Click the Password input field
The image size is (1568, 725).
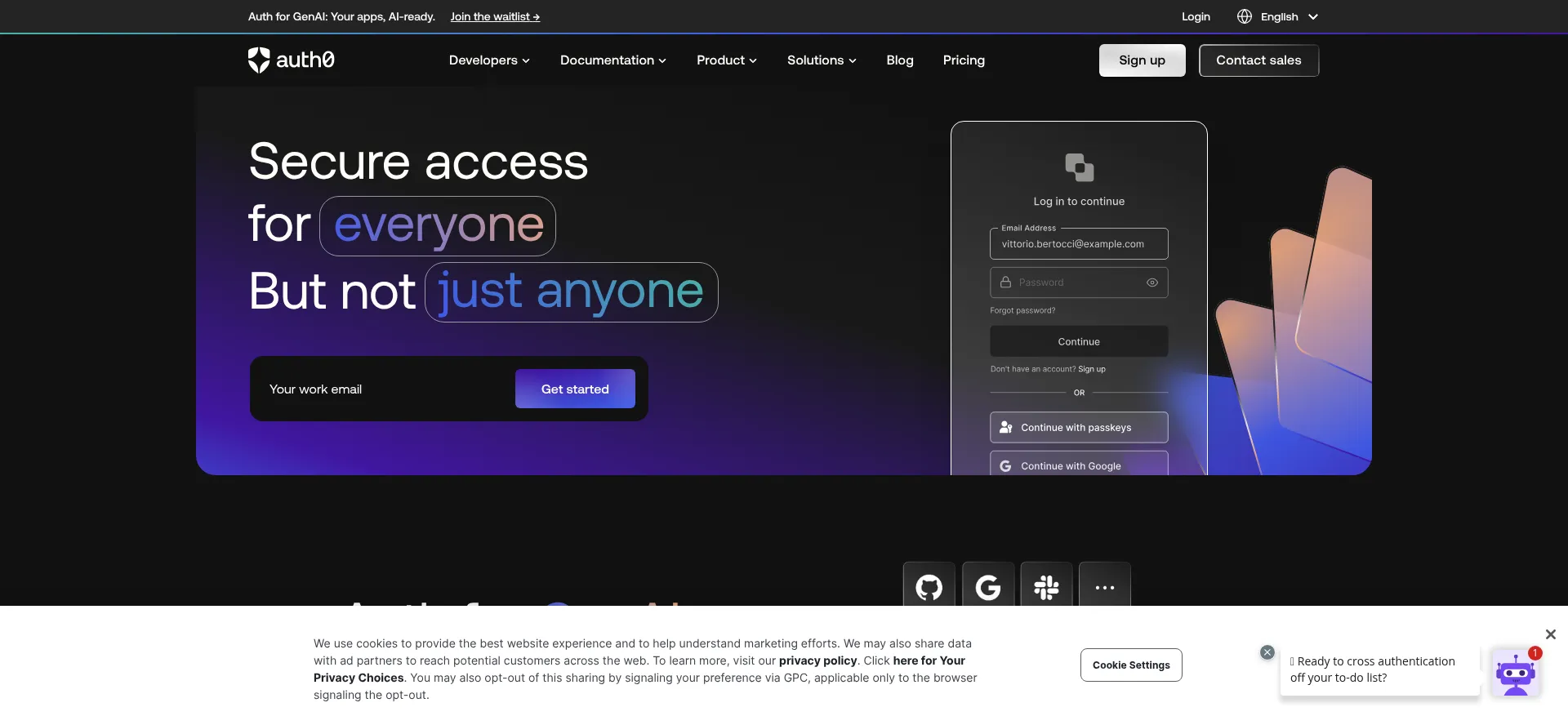1079,282
